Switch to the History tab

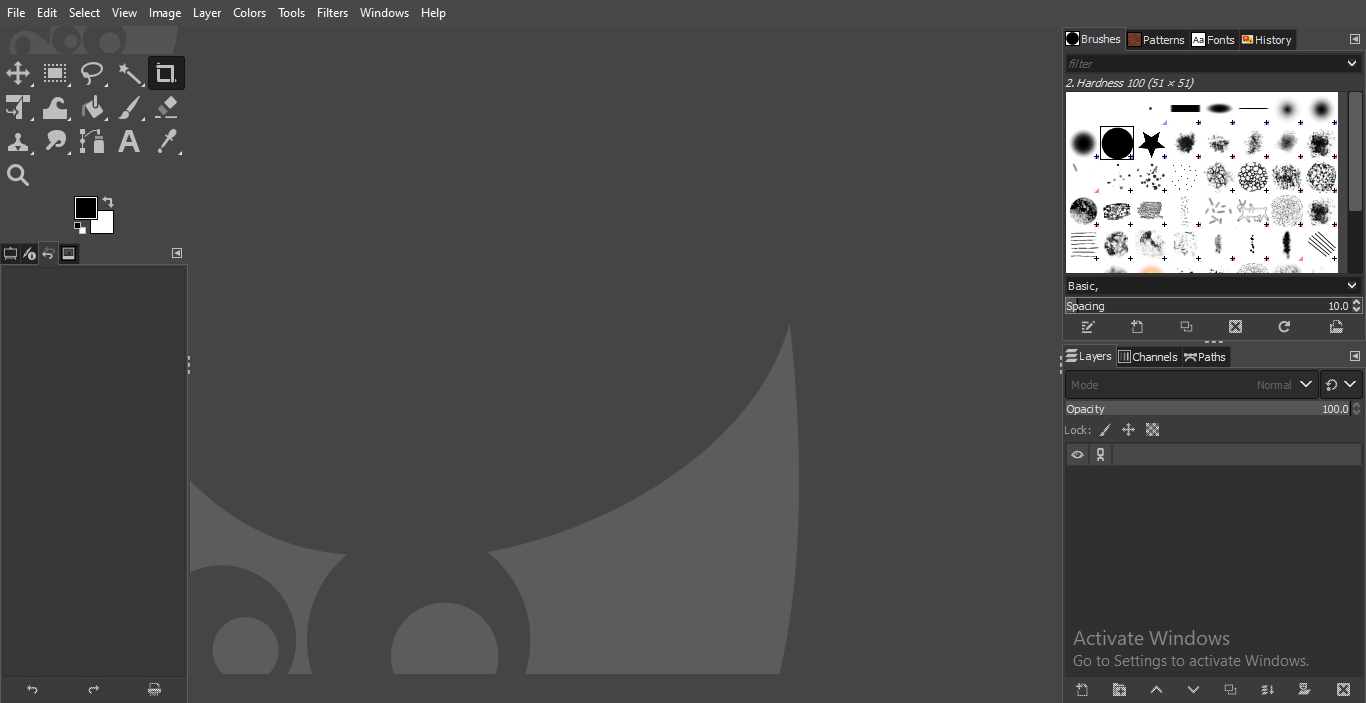pos(1266,40)
